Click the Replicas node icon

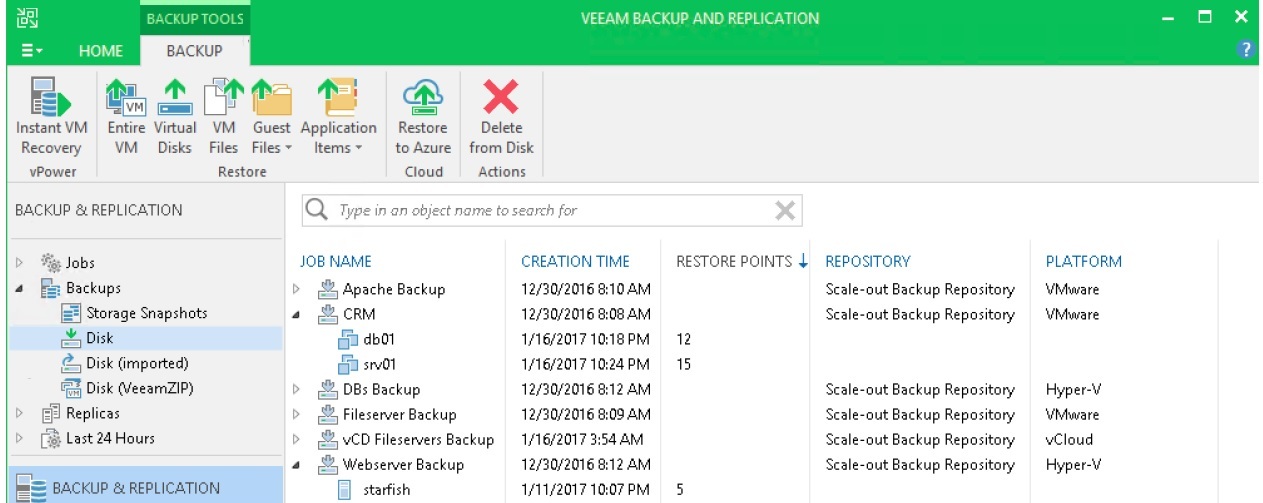tap(51, 413)
